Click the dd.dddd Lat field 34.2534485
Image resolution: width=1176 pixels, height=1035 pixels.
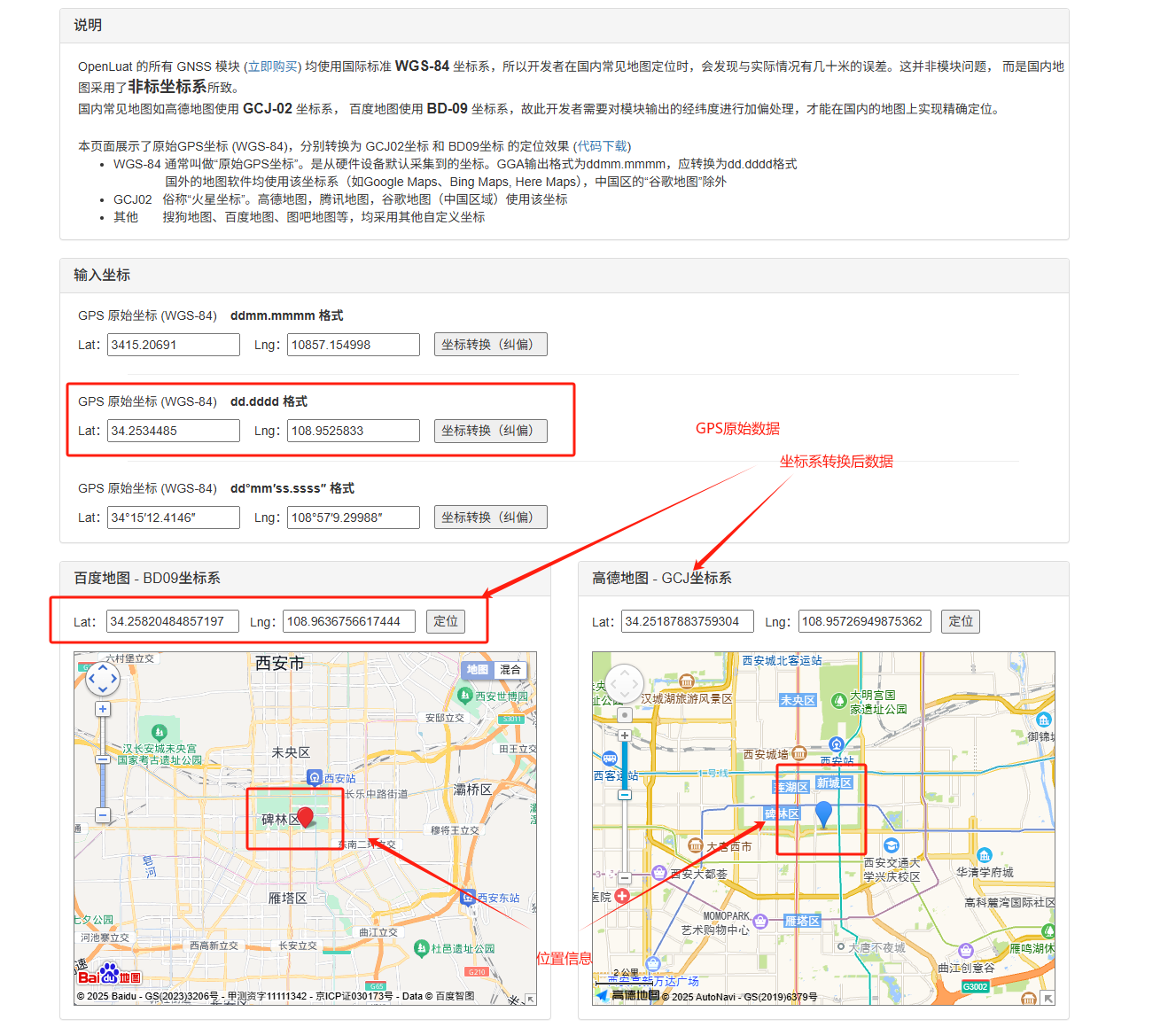174,431
